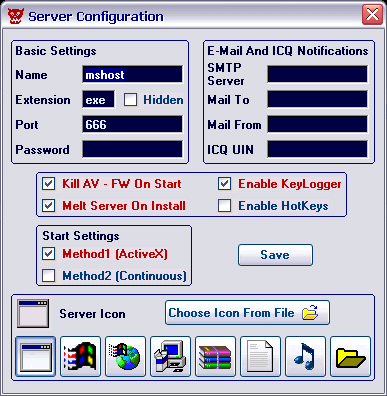
Task: Disable the Enable KeyLogger option
Action: (x=224, y=184)
